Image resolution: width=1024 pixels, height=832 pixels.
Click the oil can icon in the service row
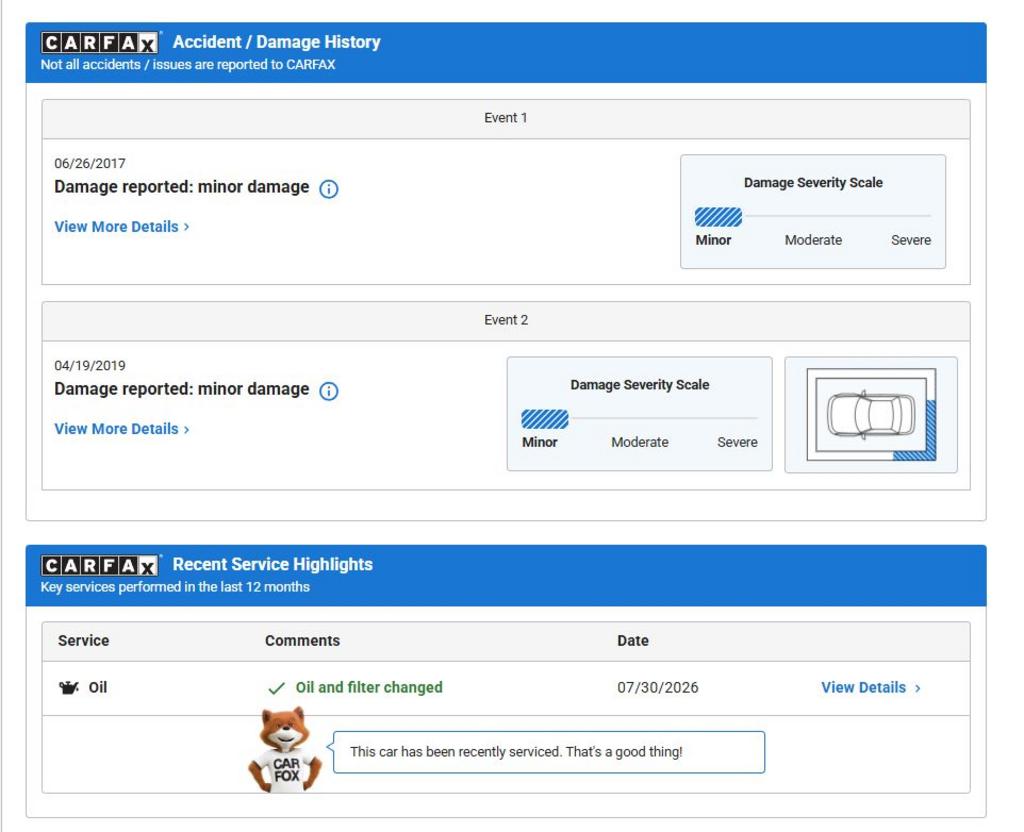[69, 688]
